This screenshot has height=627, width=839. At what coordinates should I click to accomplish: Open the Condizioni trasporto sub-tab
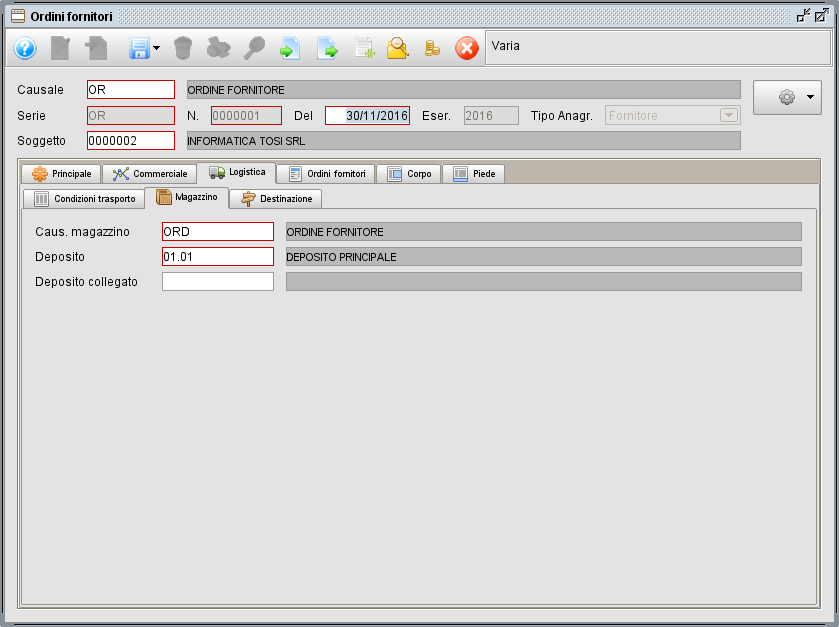84,199
